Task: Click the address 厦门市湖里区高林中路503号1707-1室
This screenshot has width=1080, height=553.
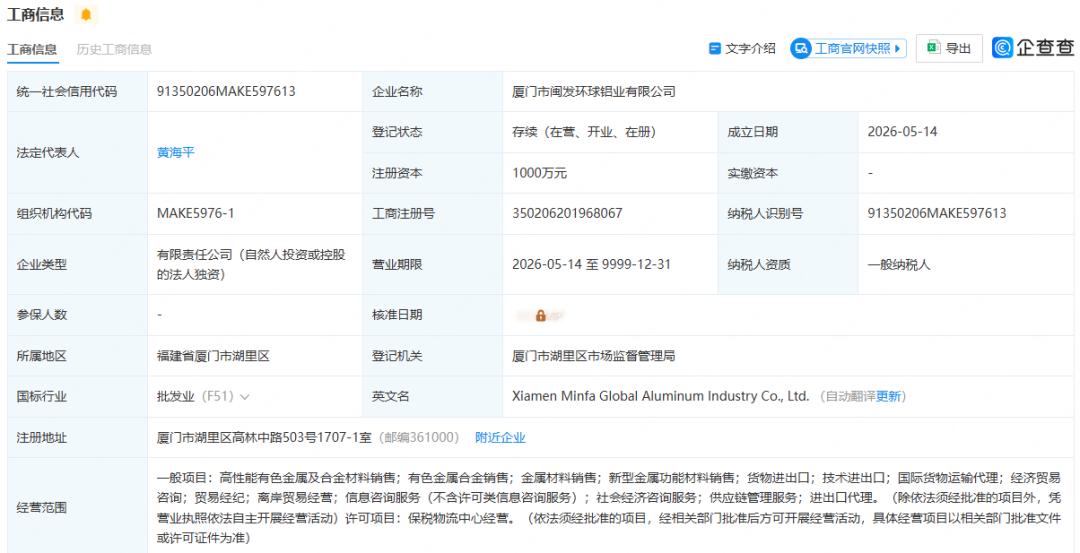Action: [264, 437]
